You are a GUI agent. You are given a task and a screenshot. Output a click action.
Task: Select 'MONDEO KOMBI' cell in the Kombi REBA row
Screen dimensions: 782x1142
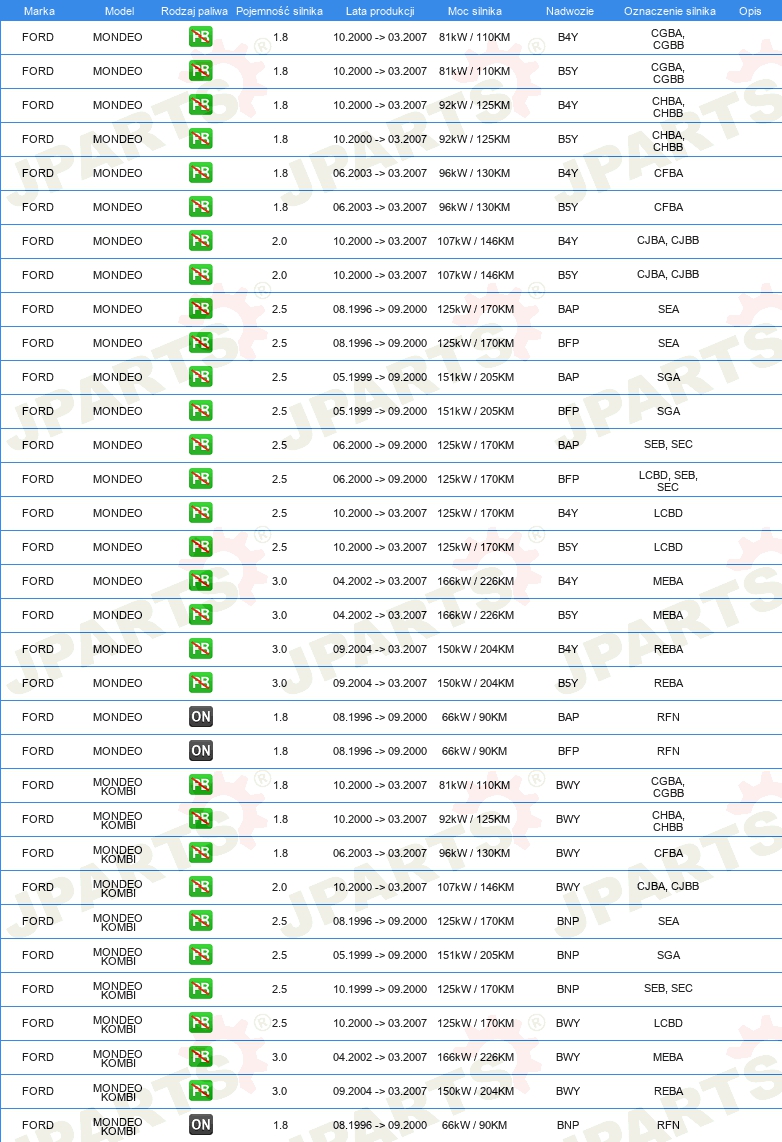point(118,1092)
